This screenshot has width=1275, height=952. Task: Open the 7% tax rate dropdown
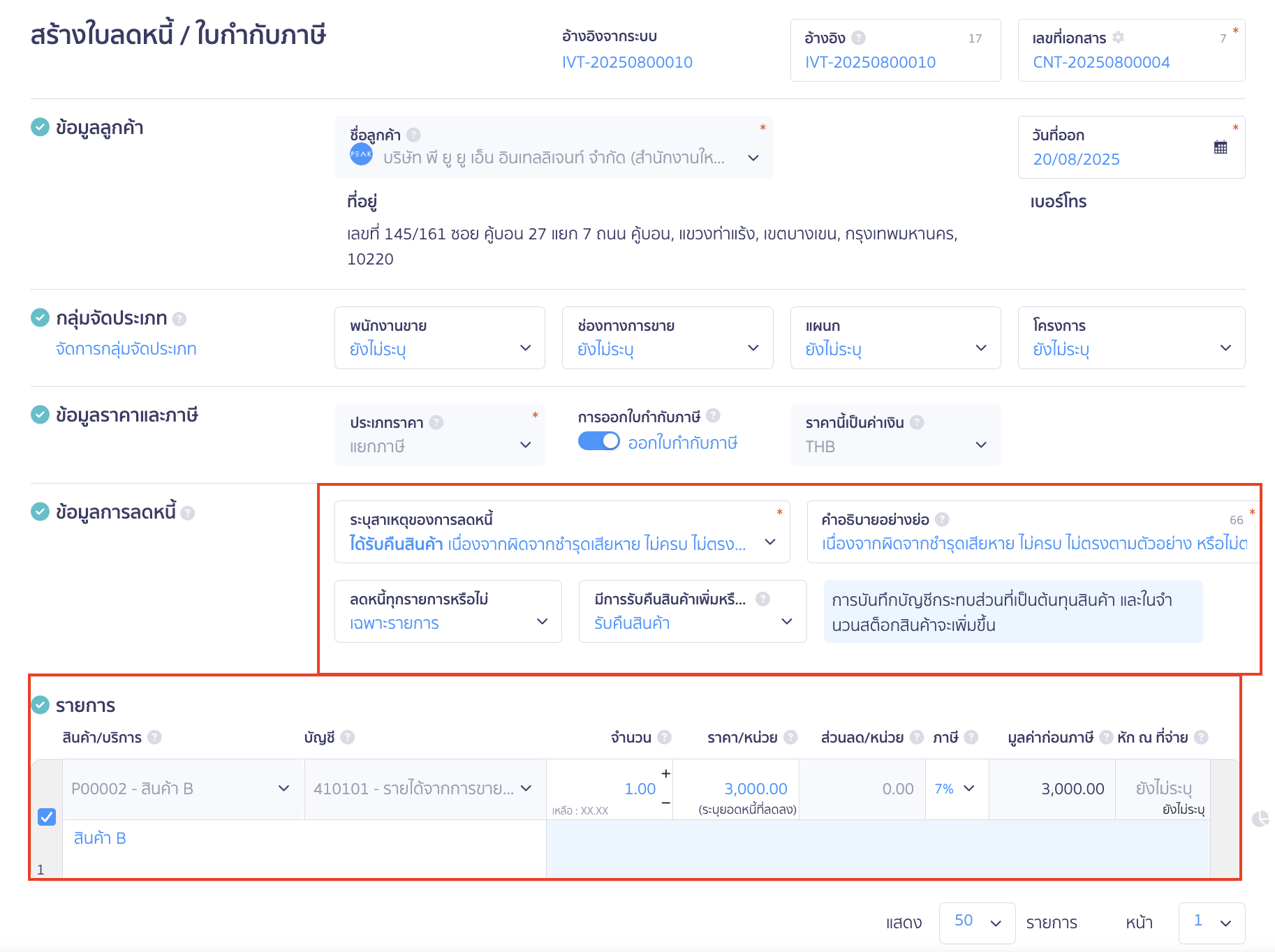(x=955, y=789)
